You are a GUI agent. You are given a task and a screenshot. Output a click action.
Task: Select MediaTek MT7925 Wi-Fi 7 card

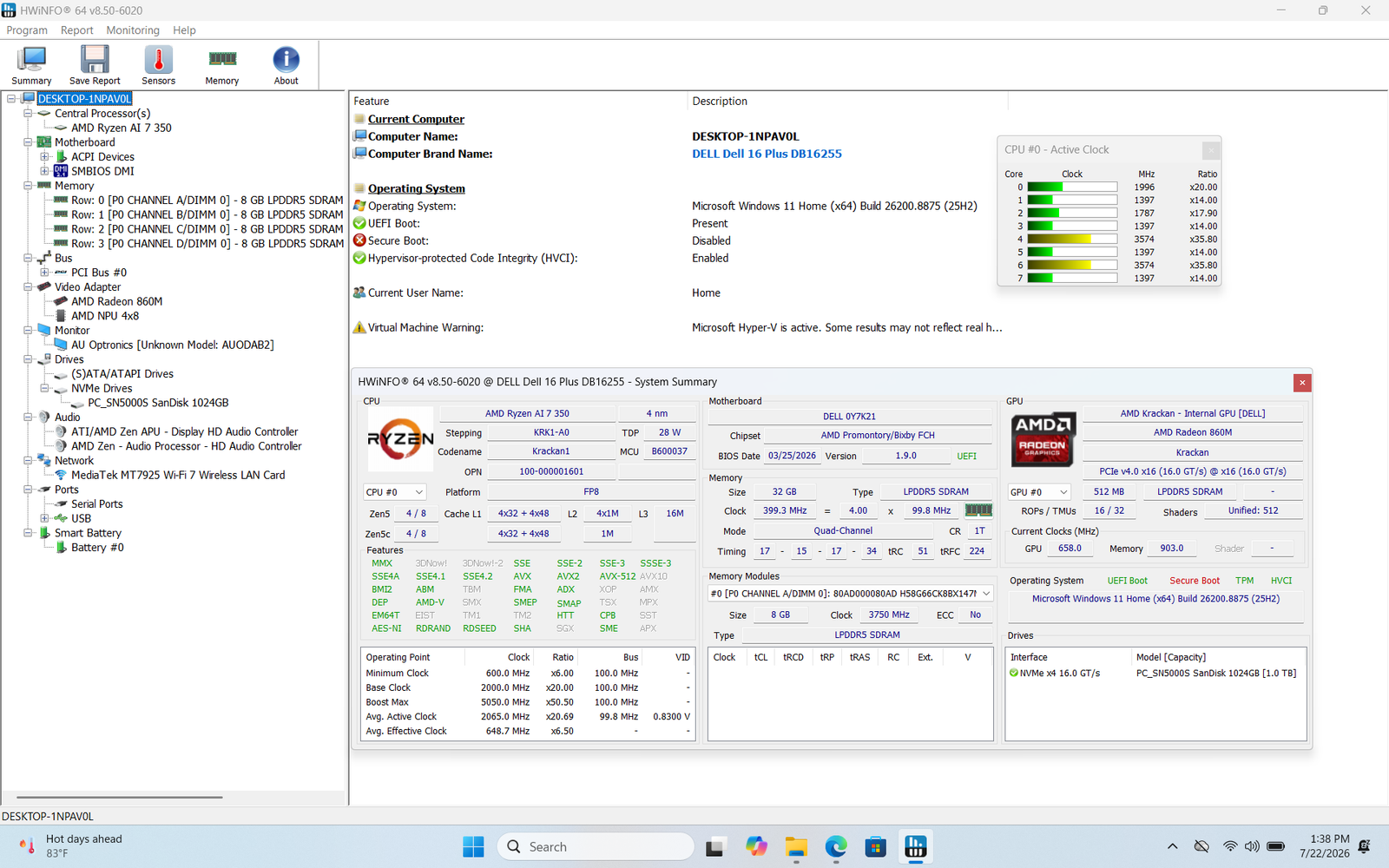click(x=178, y=476)
